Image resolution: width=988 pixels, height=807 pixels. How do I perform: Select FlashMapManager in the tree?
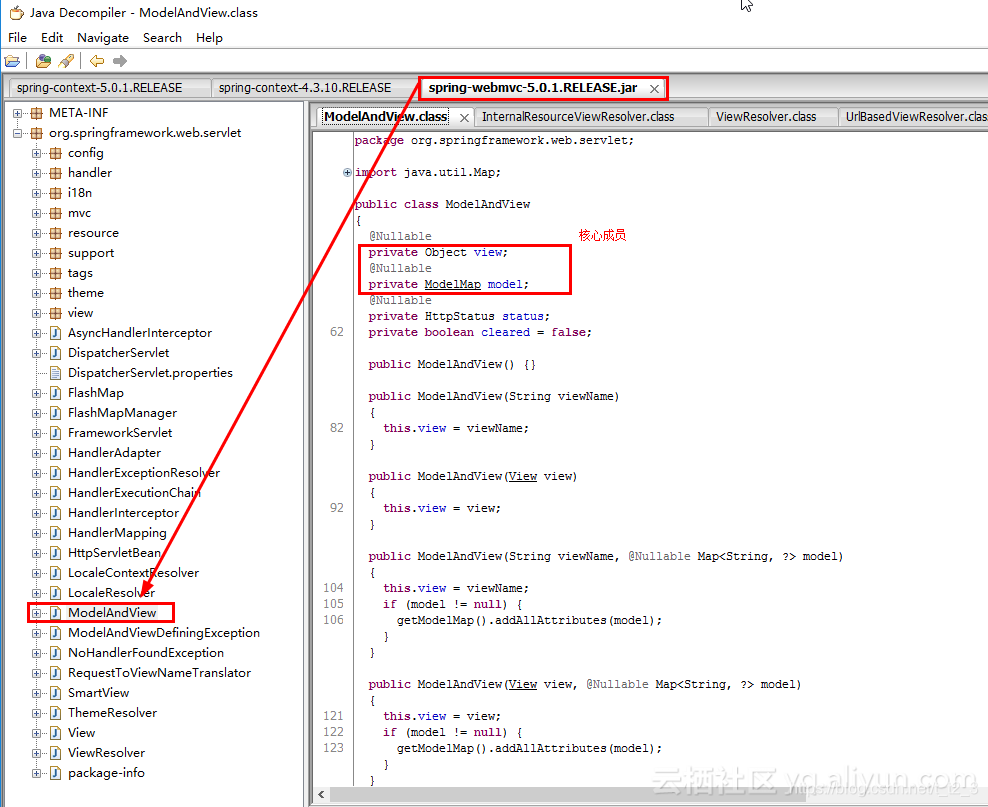pyautogui.click(x=122, y=413)
